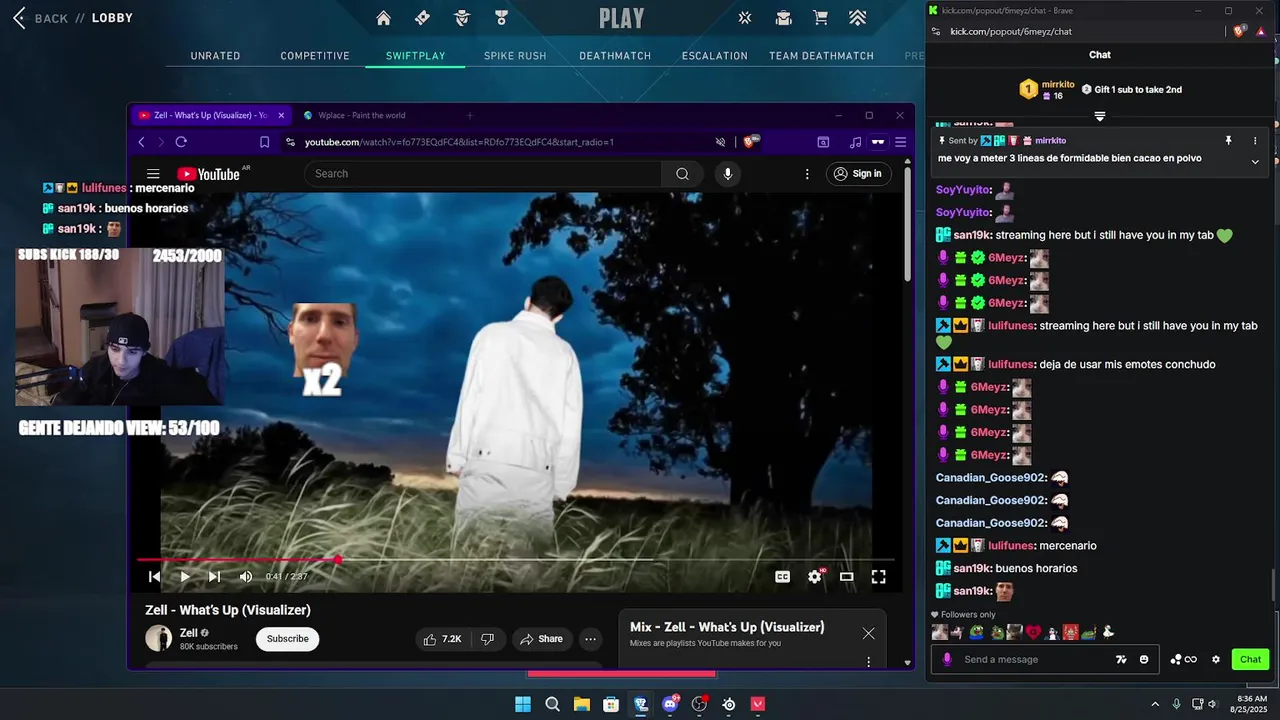The width and height of the screenshot is (1280, 720).
Task: Open the Brave playlist music note icon
Action: [x=855, y=142]
